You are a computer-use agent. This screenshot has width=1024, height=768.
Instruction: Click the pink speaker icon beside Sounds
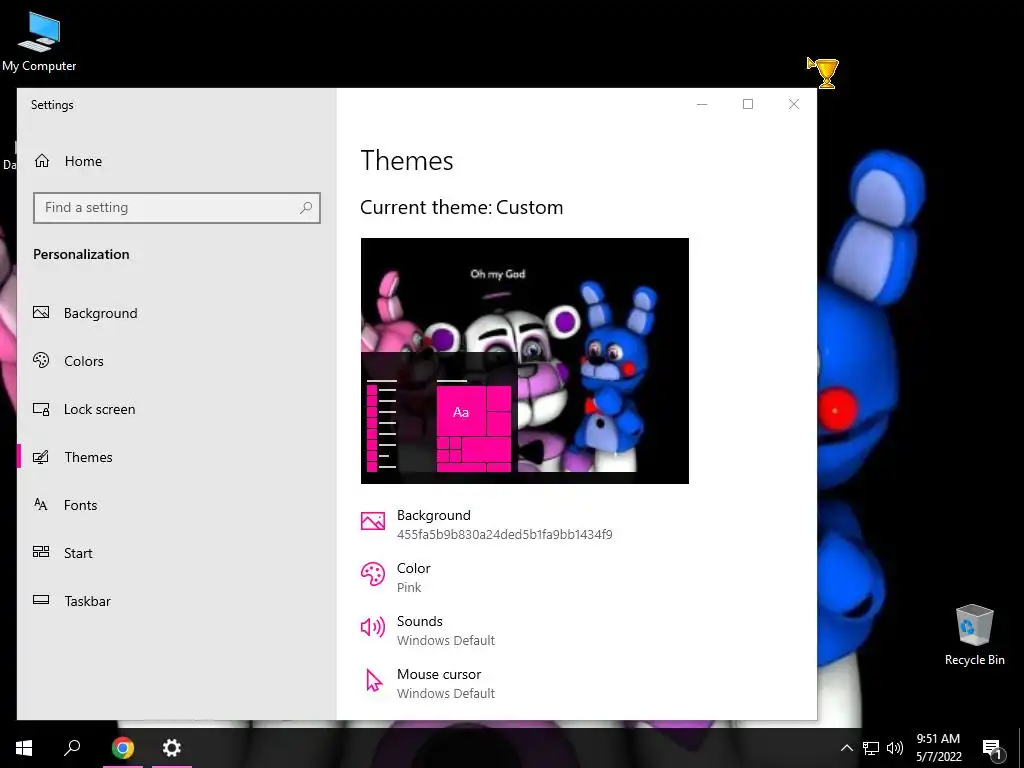click(373, 628)
